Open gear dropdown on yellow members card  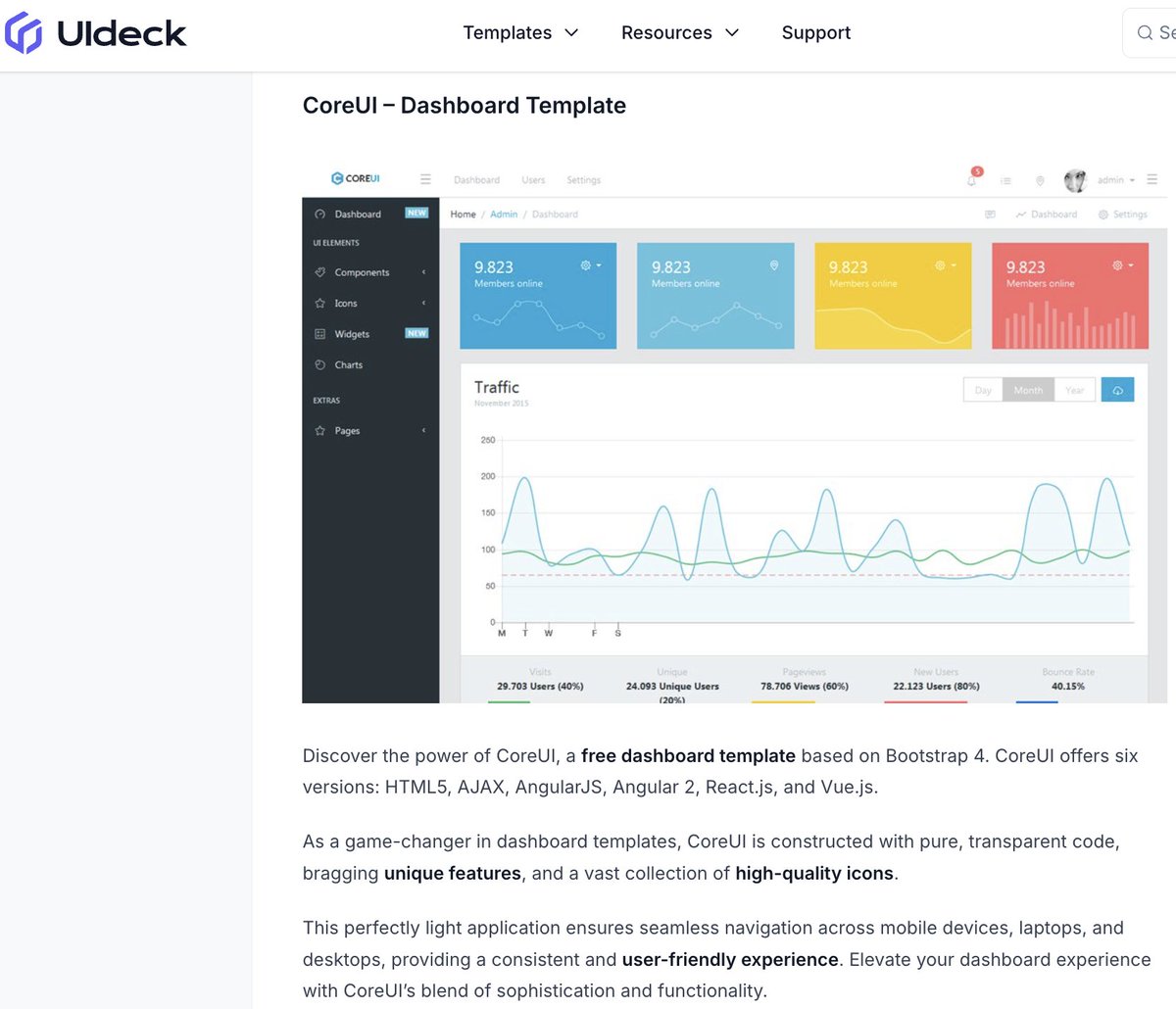[x=945, y=265]
